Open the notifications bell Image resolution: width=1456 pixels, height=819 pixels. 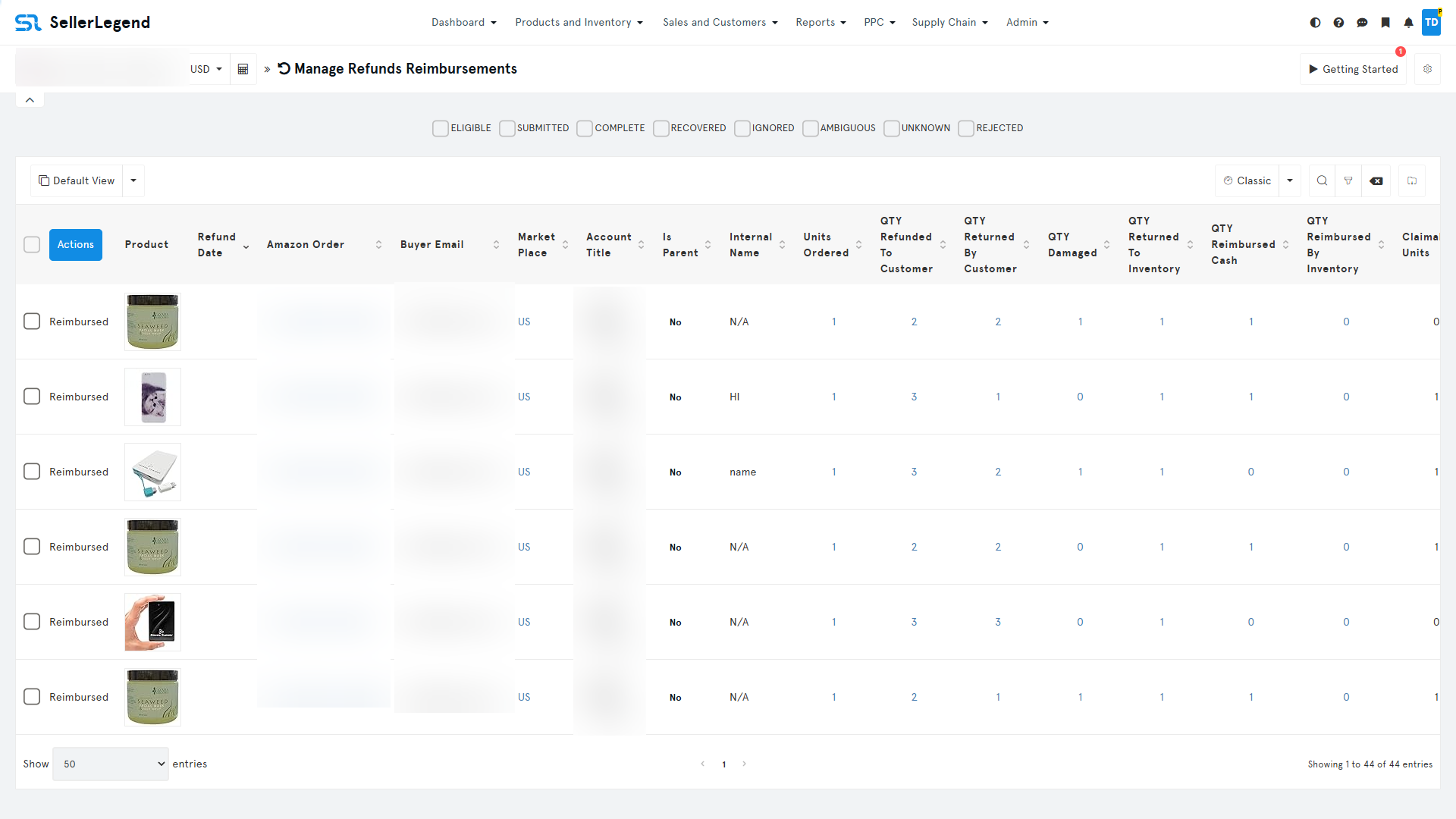click(1408, 23)
